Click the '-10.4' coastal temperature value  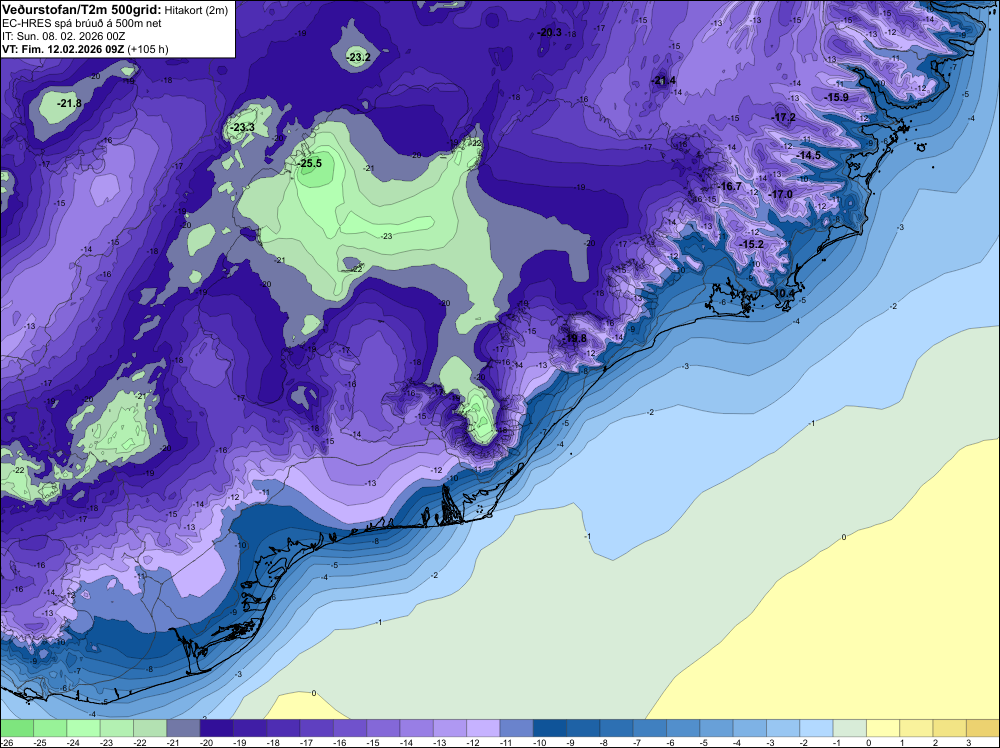click(x=784, y=293)
